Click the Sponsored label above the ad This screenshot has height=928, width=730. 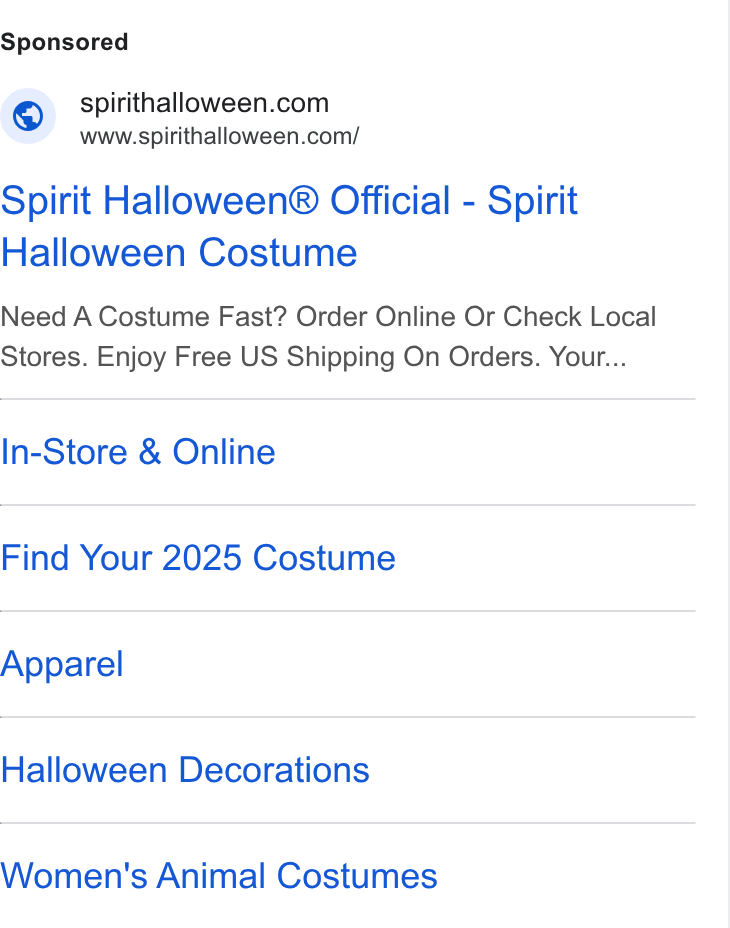pos(64,42)
